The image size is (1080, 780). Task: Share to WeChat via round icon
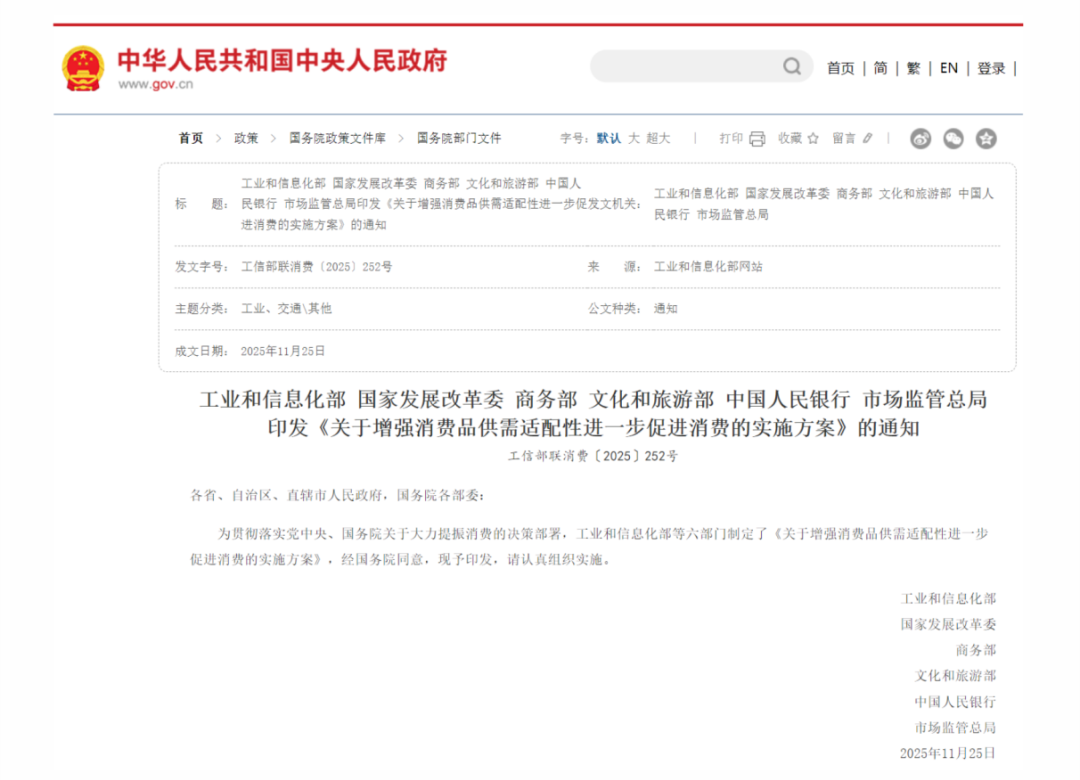(953, 139)
